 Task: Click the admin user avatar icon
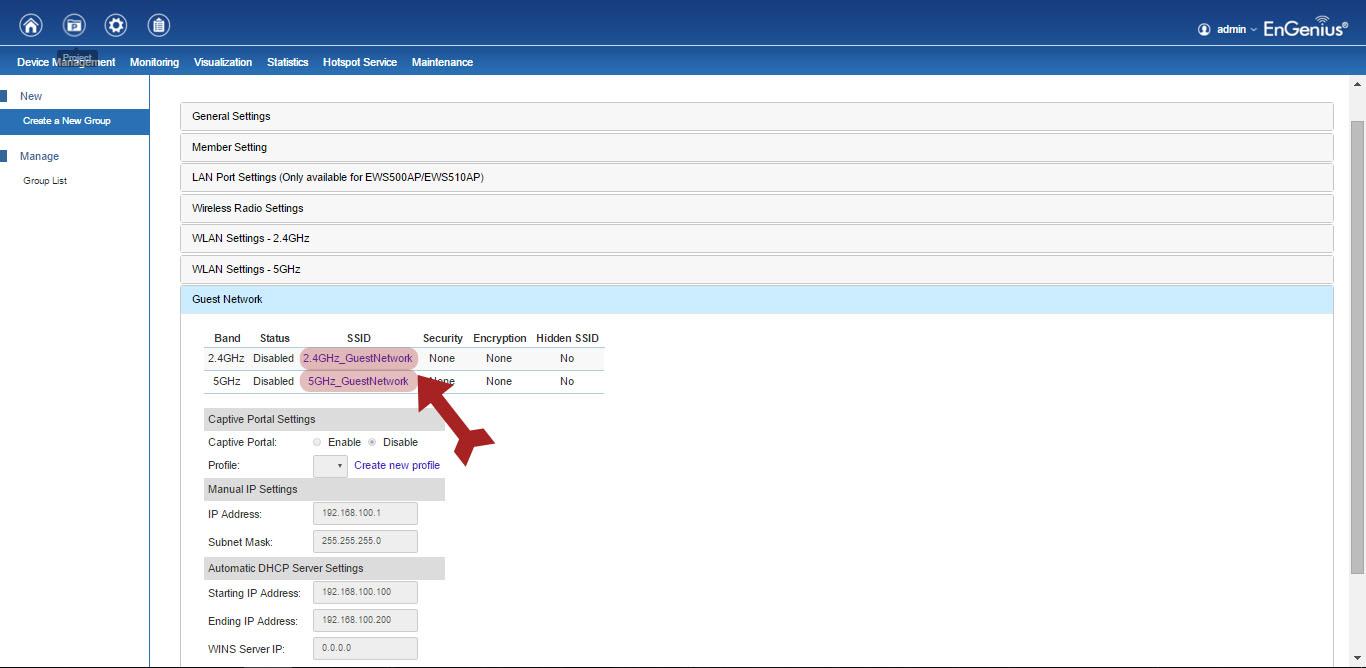click(x=1204, y=30)
